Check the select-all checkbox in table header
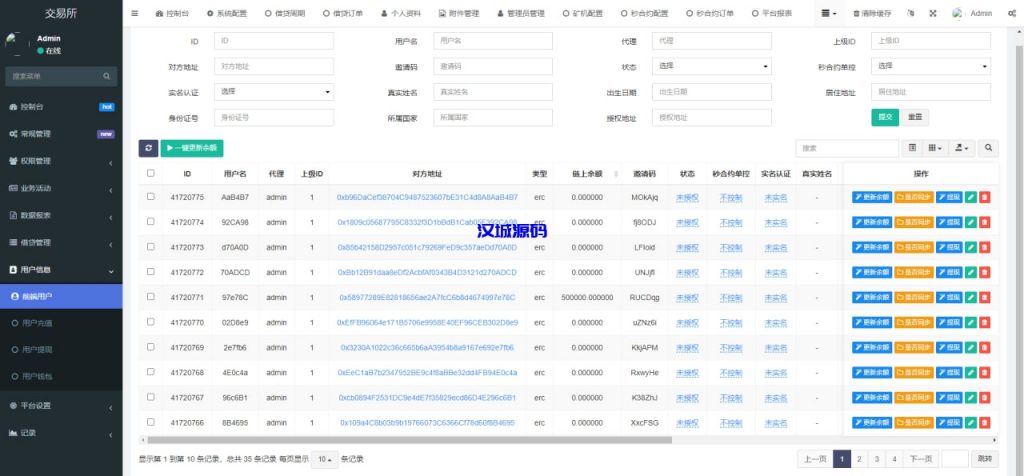This screenshot has height=476, width=1024. pos(151,173)
